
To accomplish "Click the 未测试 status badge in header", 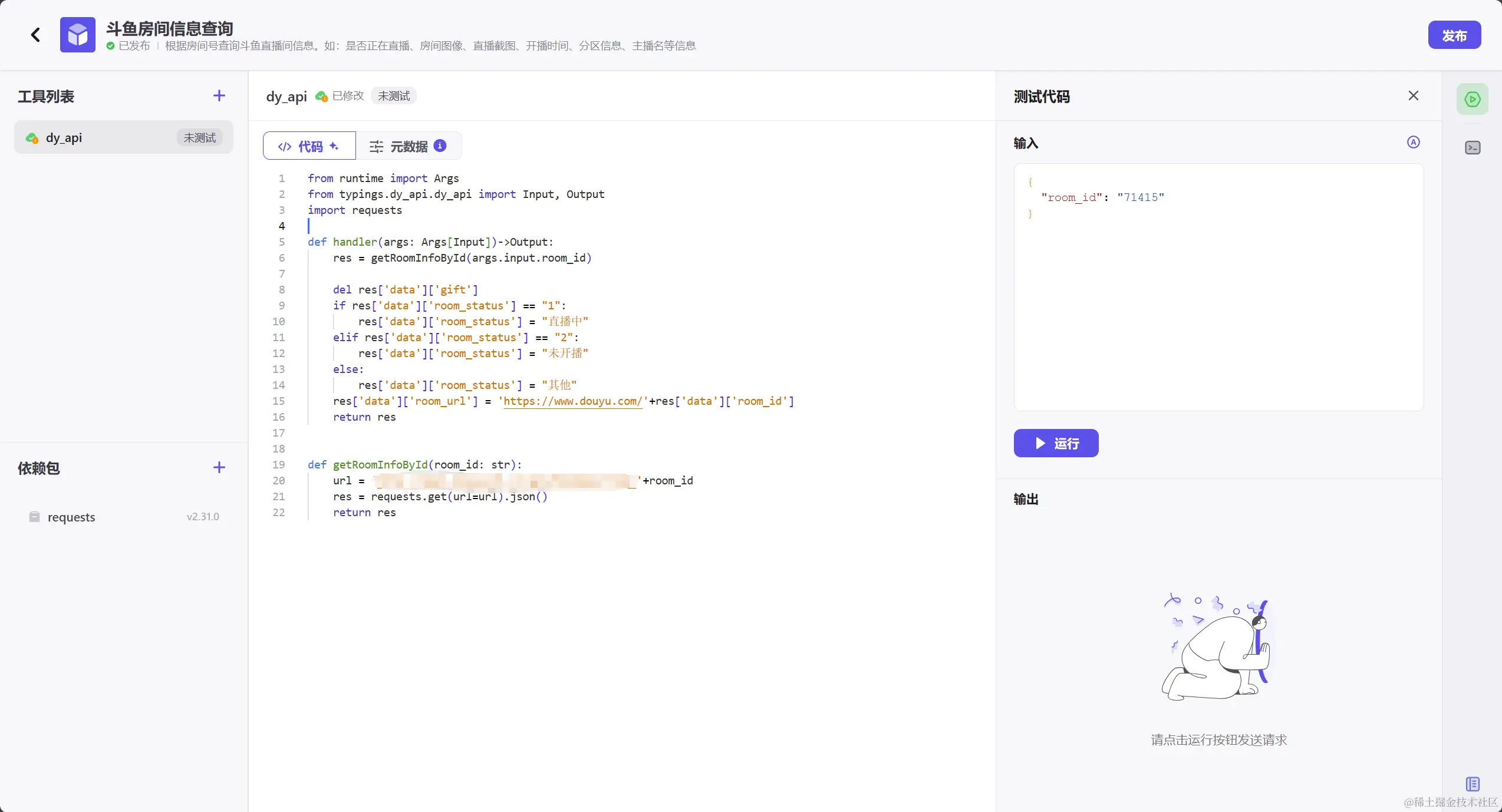I will tap(393, 95).
